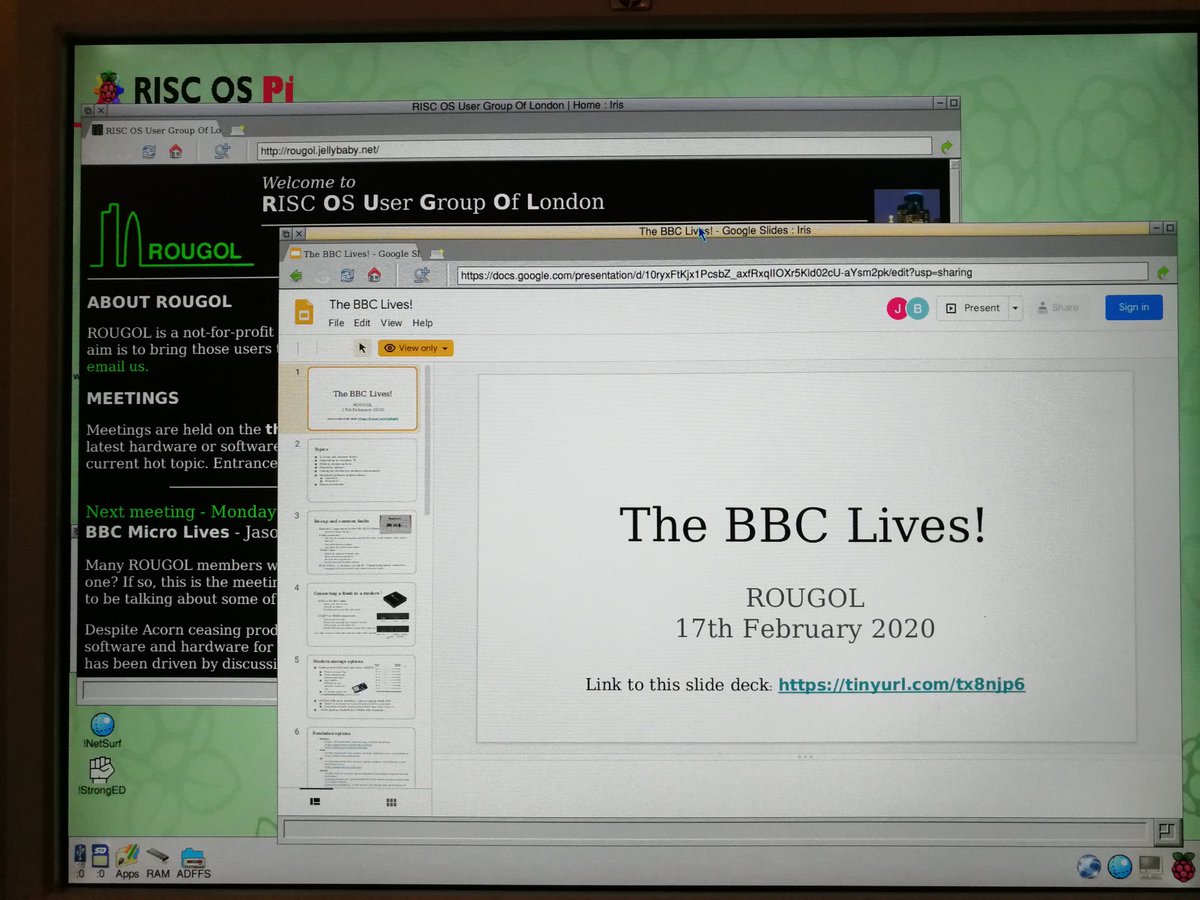Screen dimensions: 1200x900
Task: Click green go arrow beside Google Slides URL
Action: (x=1163, y=272)
